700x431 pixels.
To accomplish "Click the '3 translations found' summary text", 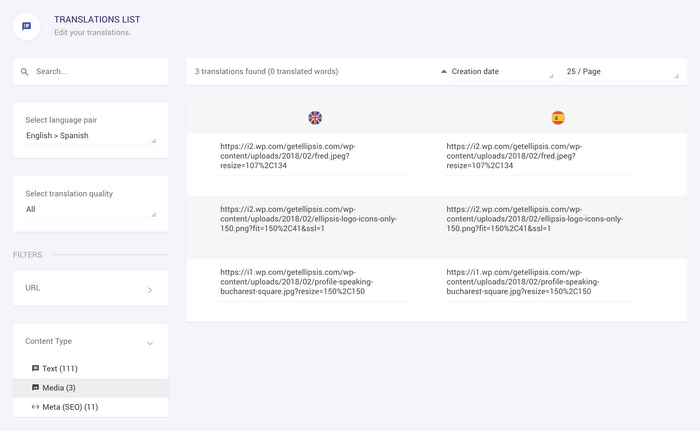I will [267, 71].
